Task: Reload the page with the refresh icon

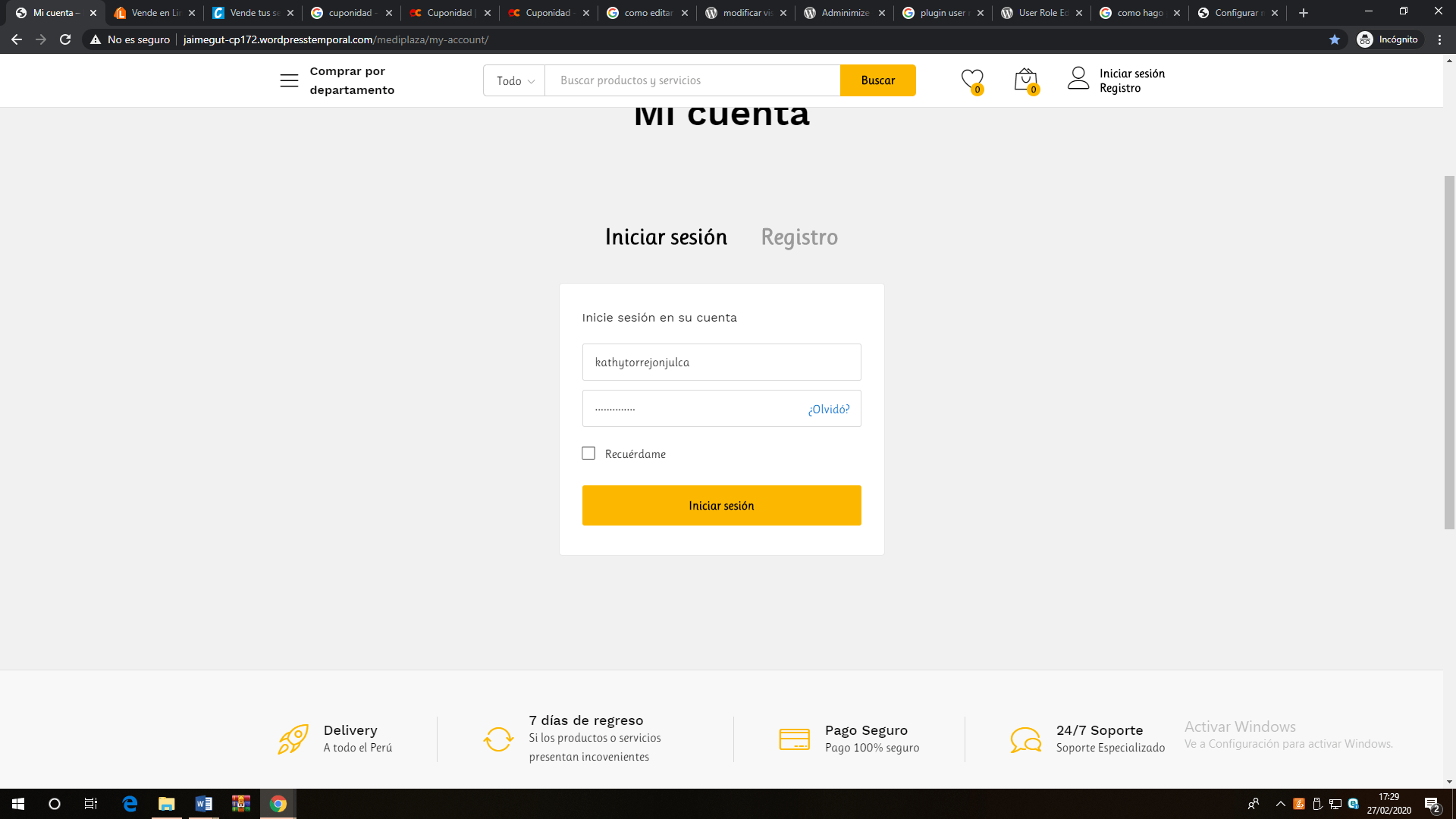Action: coord(65,39)
